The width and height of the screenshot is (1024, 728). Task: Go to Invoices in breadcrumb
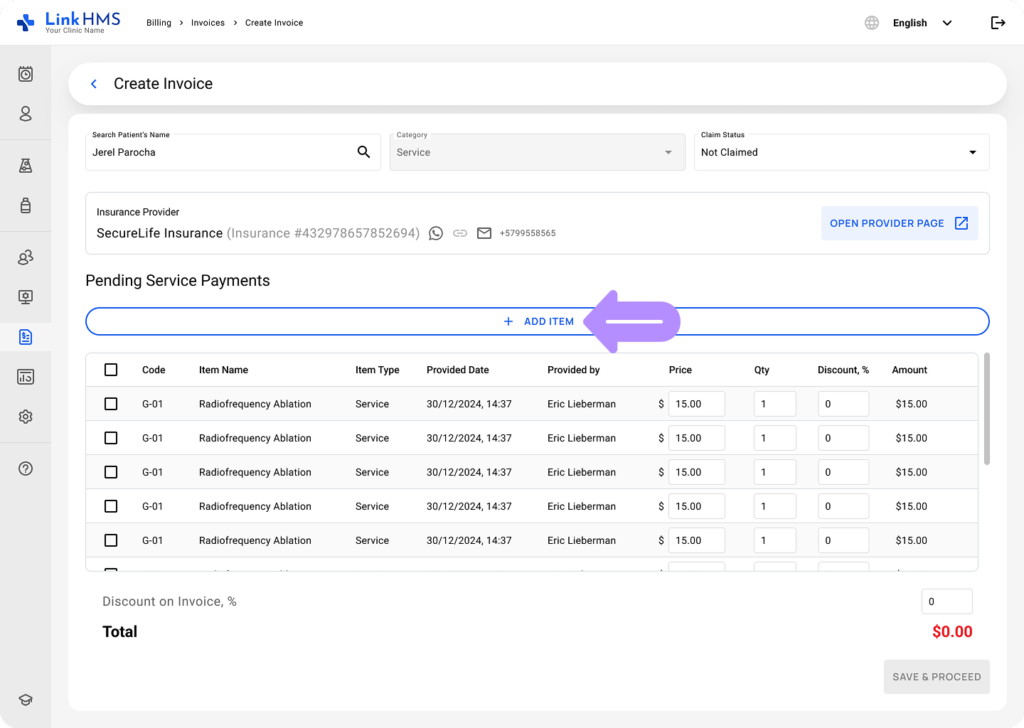[x=208, y=23]
